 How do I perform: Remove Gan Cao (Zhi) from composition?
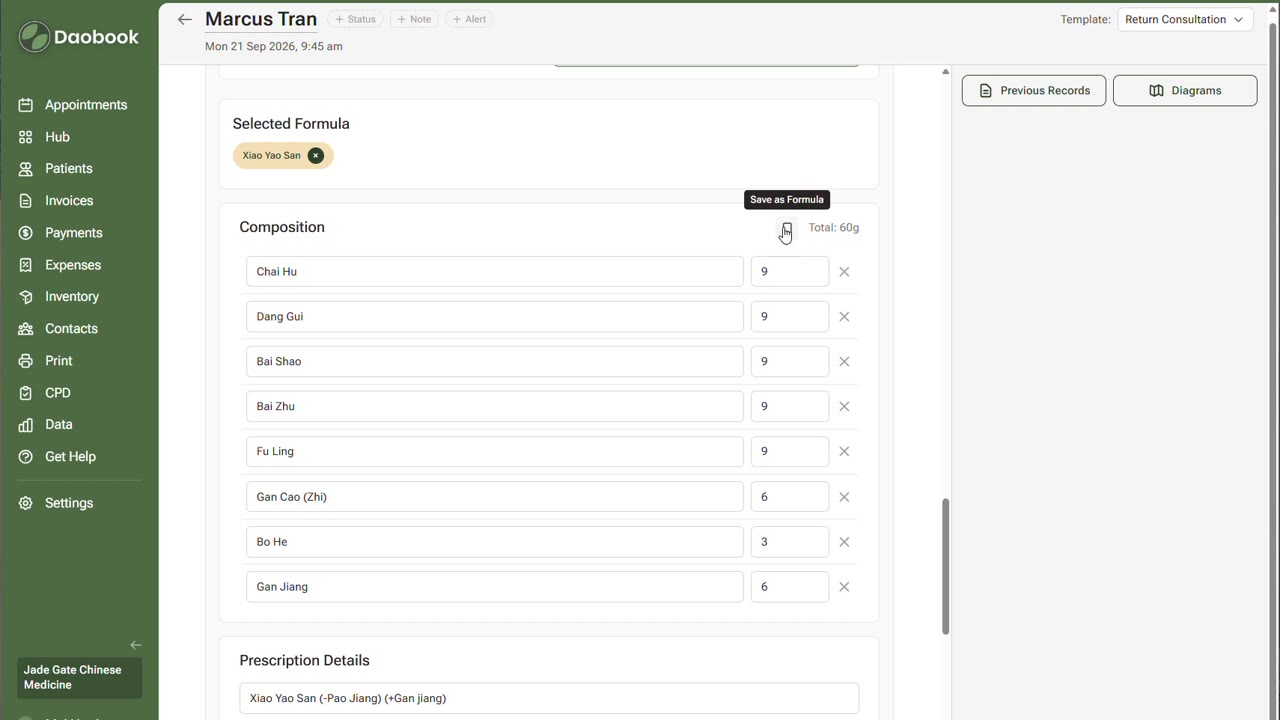pos(844,497)
